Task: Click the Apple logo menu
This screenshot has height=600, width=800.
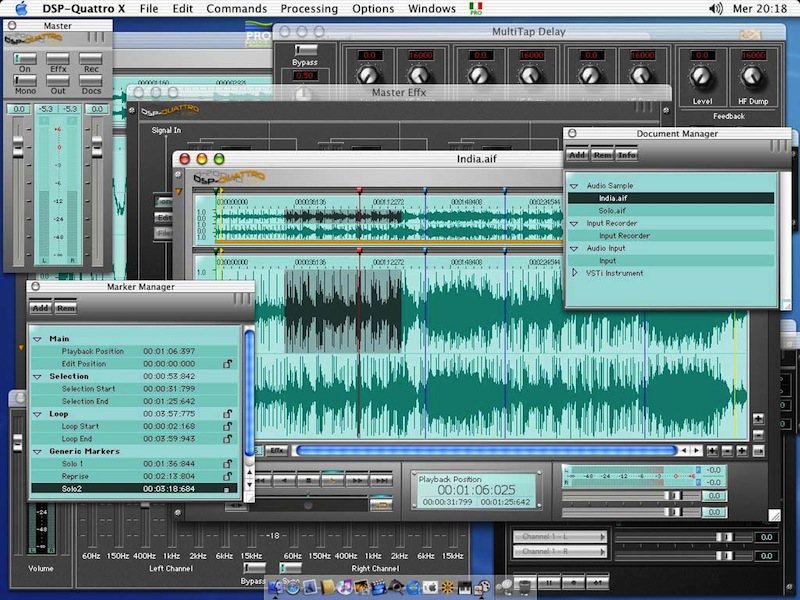Action: [21, 8]
